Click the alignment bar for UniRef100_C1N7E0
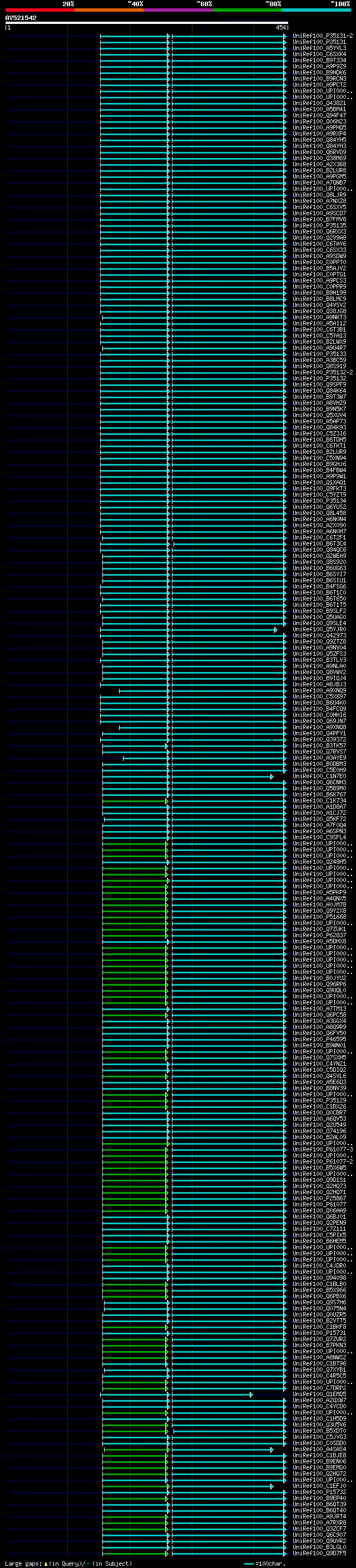This screenshot has height=1568, width=356. click(x=188, y=776)
